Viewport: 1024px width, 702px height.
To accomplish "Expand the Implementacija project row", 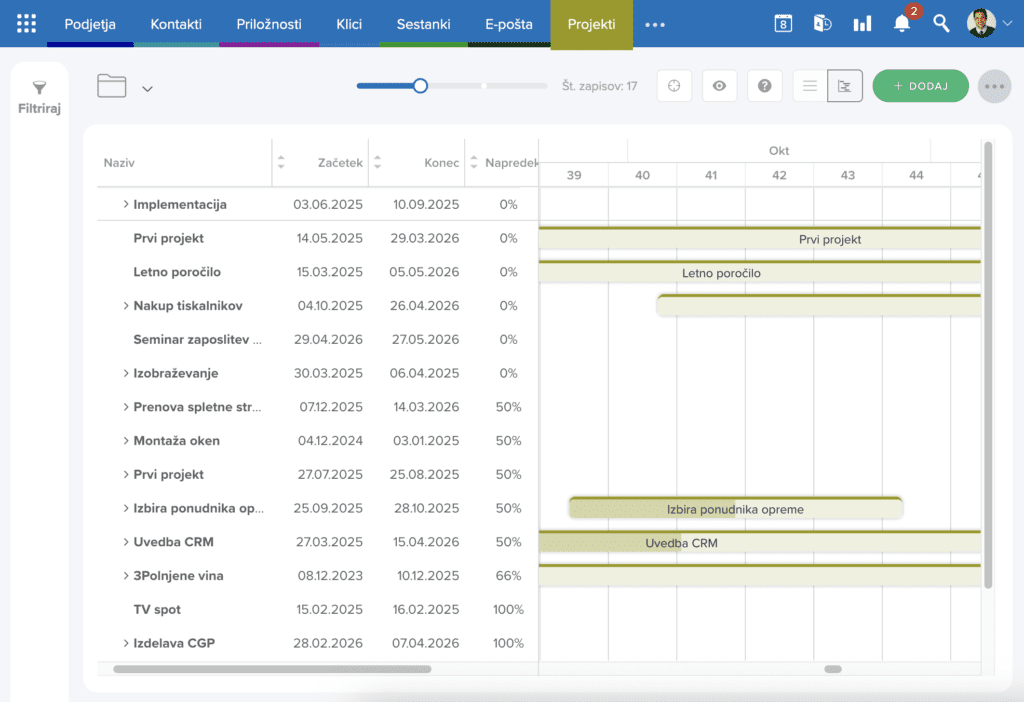I will 126,204.
